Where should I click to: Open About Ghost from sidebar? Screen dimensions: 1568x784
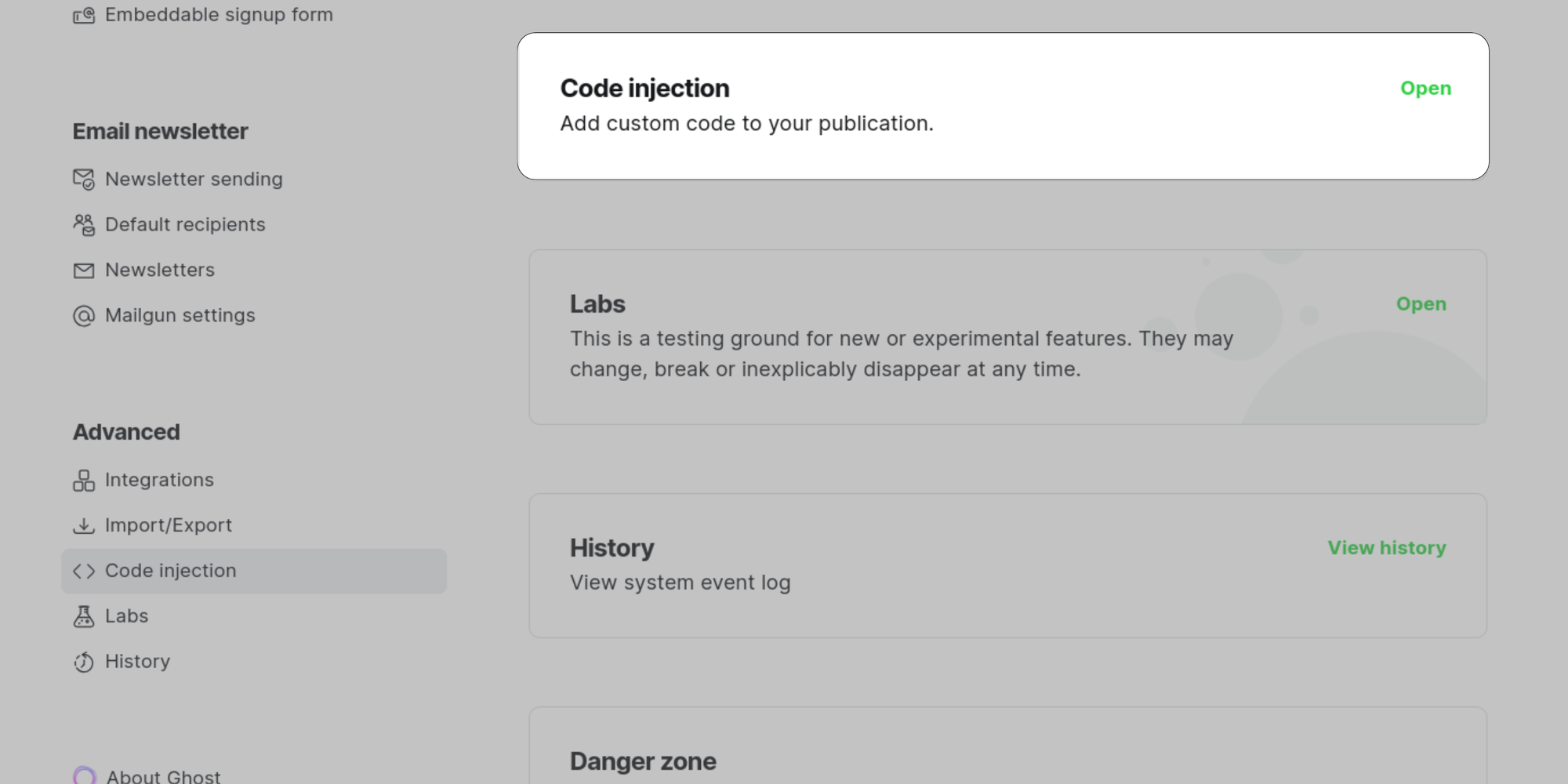[x=163, y=776]
